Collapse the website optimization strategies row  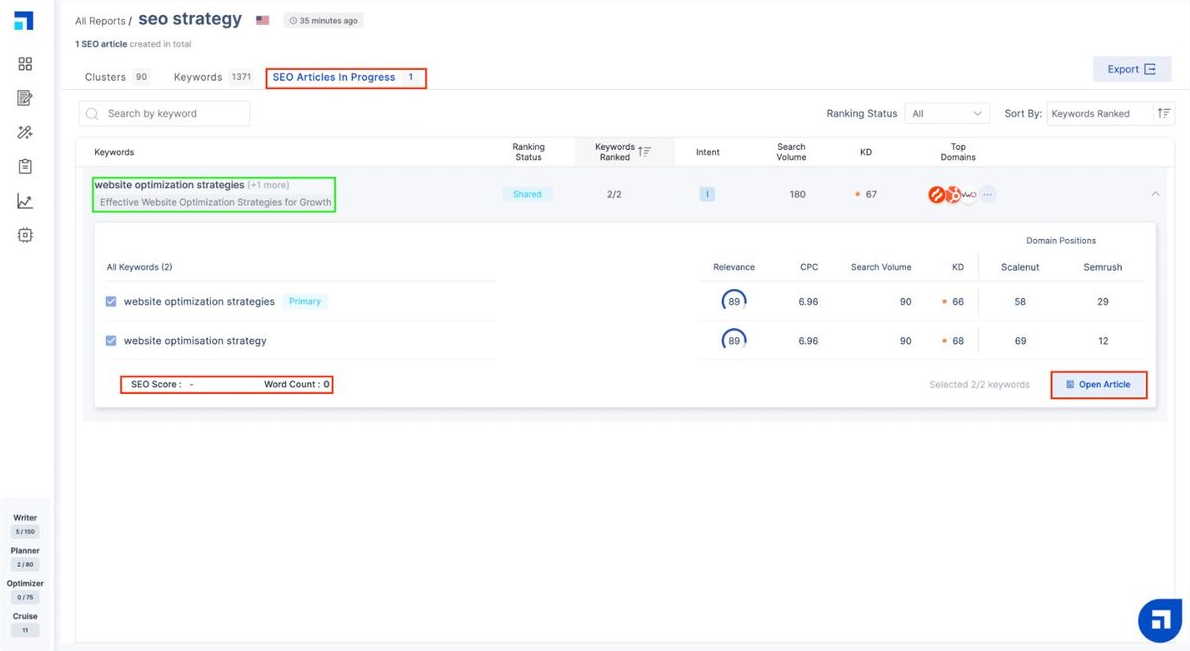[x=1155, y=194]
